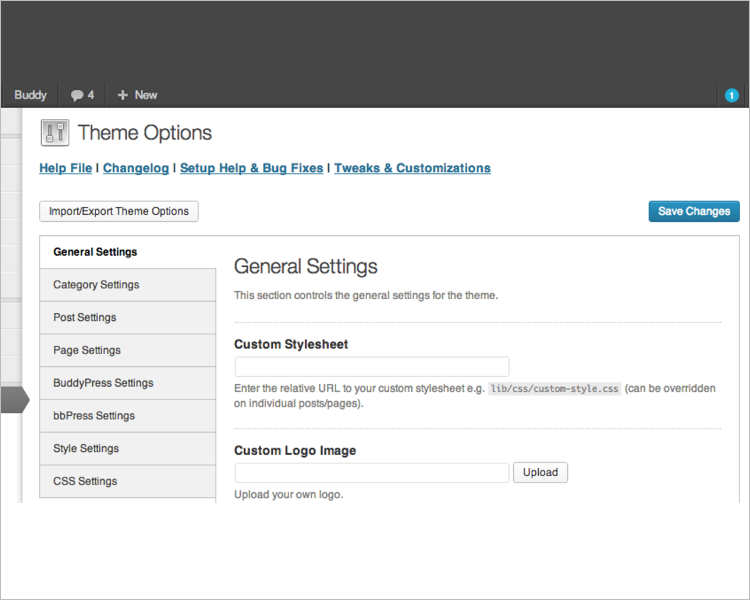Select the General Settings tab
The image size is (750, 600).
point(128,252)
